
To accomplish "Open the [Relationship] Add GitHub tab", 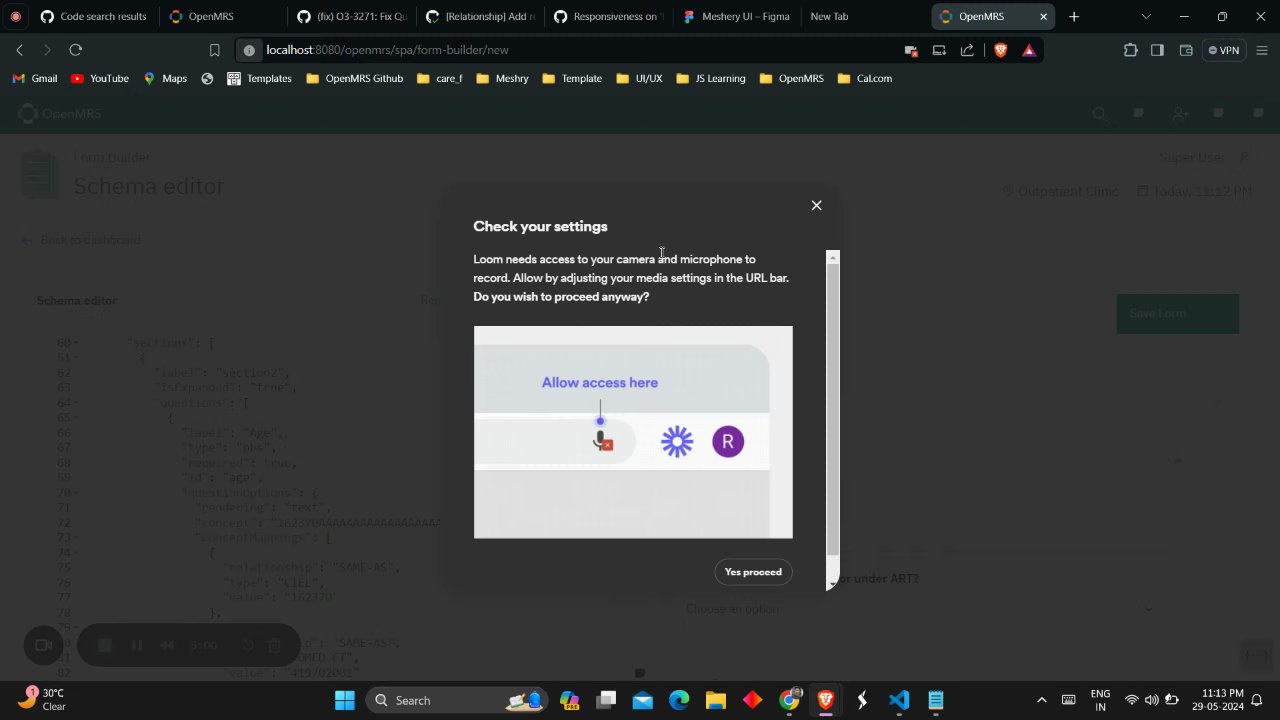I will point(480,16).
